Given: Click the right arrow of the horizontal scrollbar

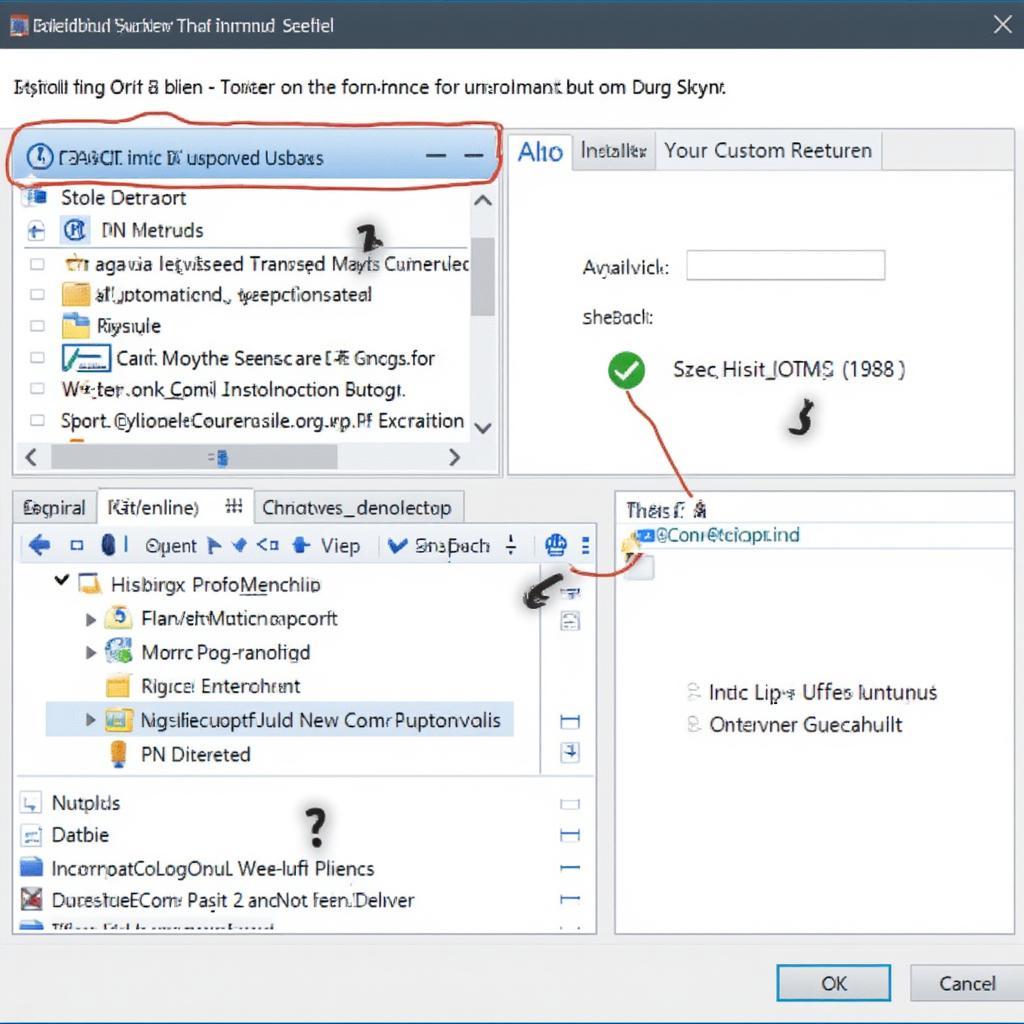Looking at the screenshot, I should (455, 457).
